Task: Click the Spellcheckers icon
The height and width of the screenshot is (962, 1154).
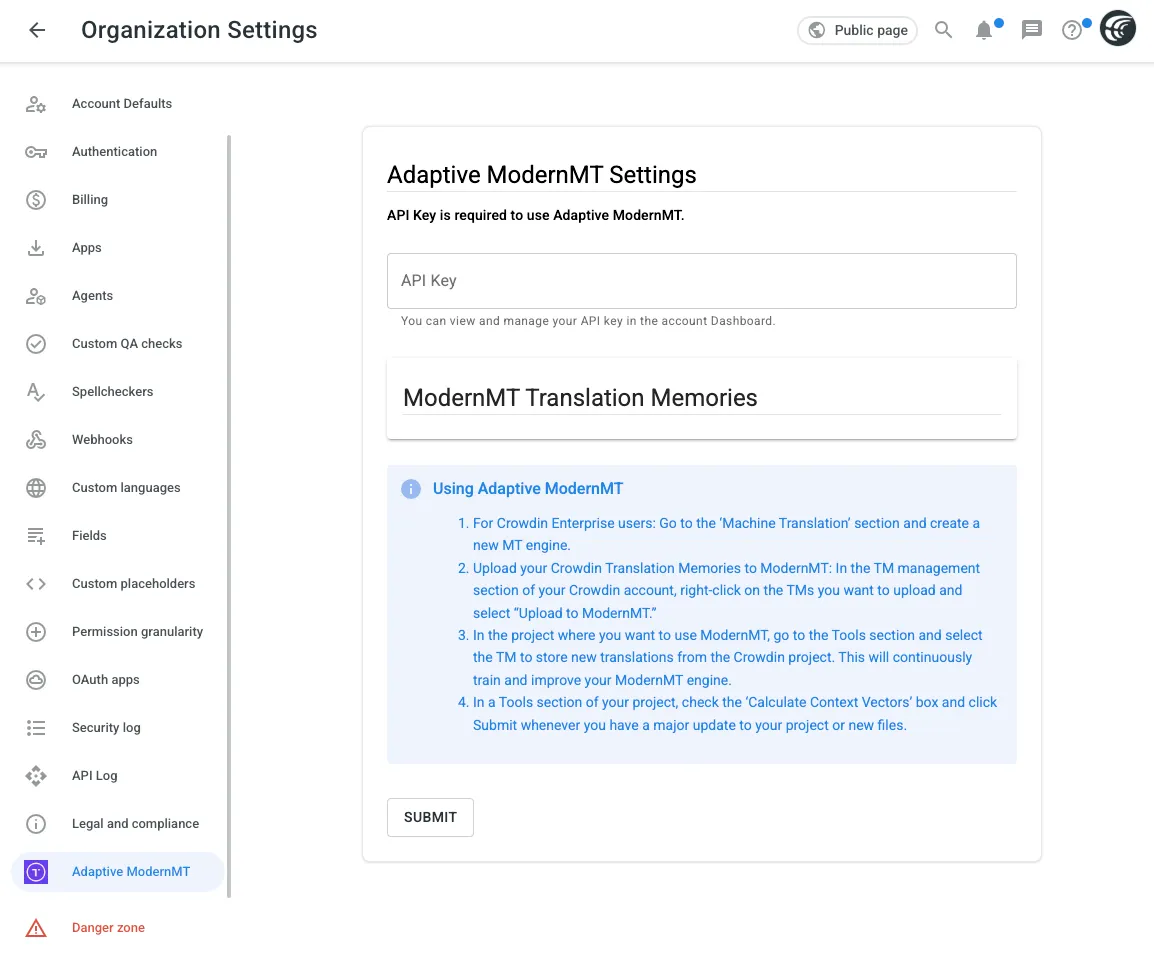Action: 36,391
